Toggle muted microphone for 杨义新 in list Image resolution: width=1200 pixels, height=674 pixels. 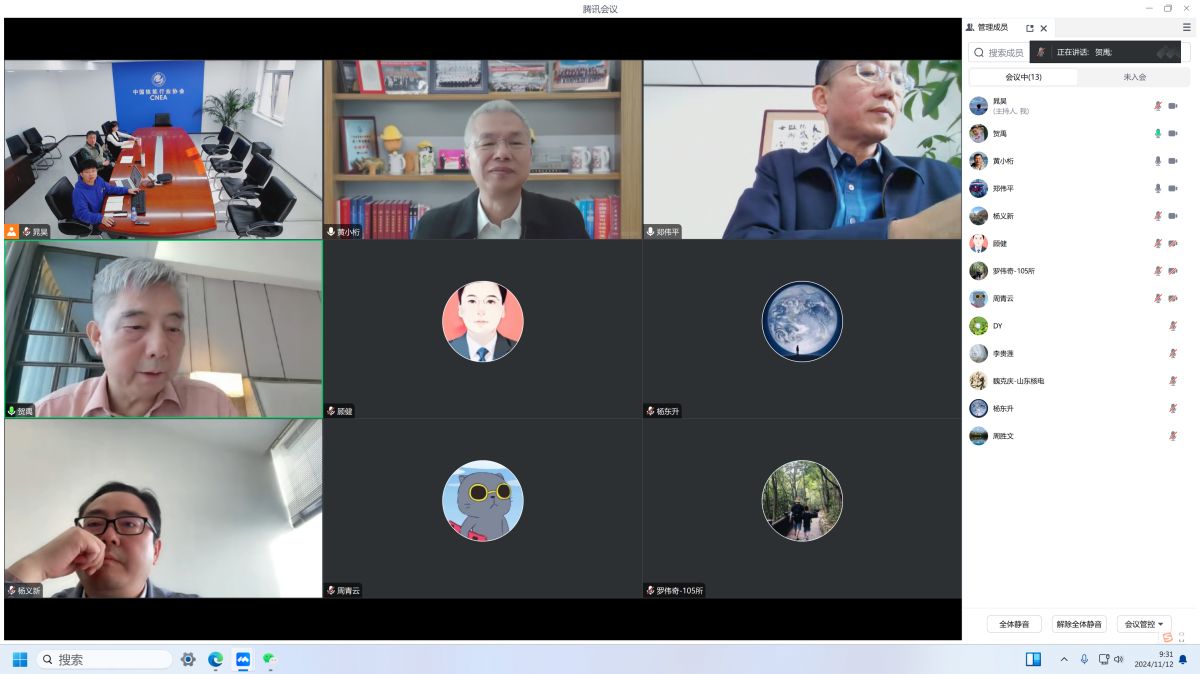[x=1158, y=216]
